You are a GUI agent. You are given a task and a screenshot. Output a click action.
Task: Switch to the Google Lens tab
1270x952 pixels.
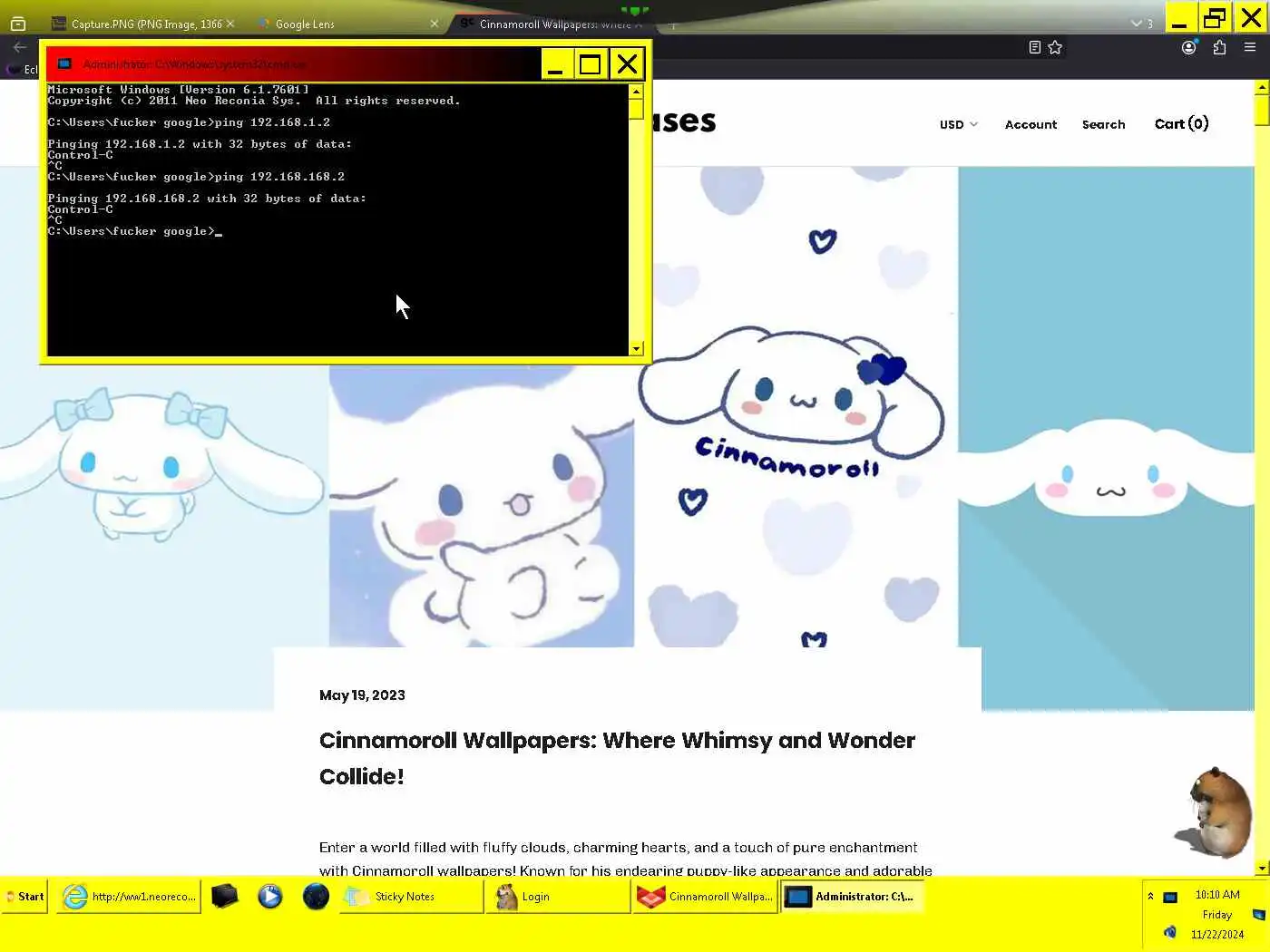[345, 24]
